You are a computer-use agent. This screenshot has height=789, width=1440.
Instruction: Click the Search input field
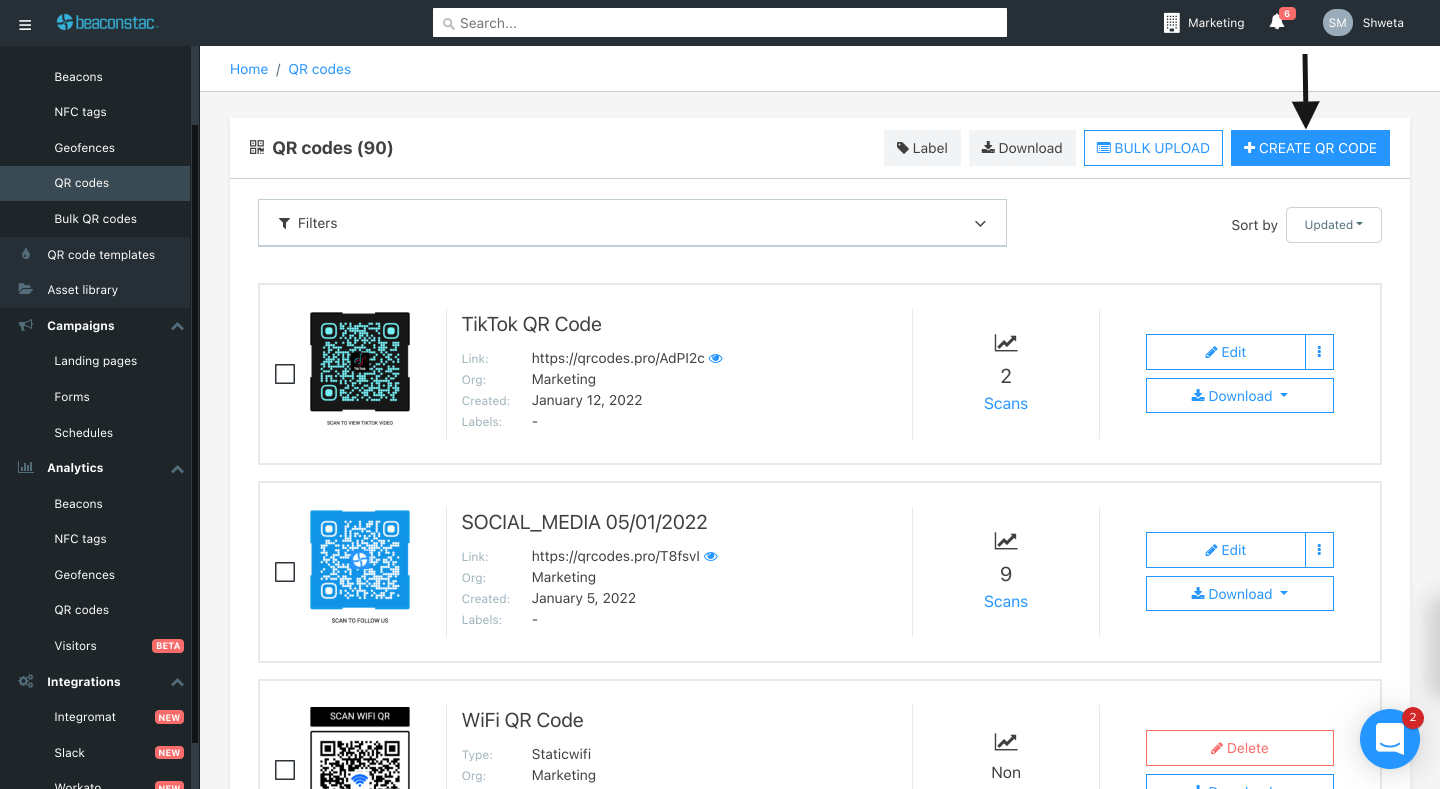point(719,22)
